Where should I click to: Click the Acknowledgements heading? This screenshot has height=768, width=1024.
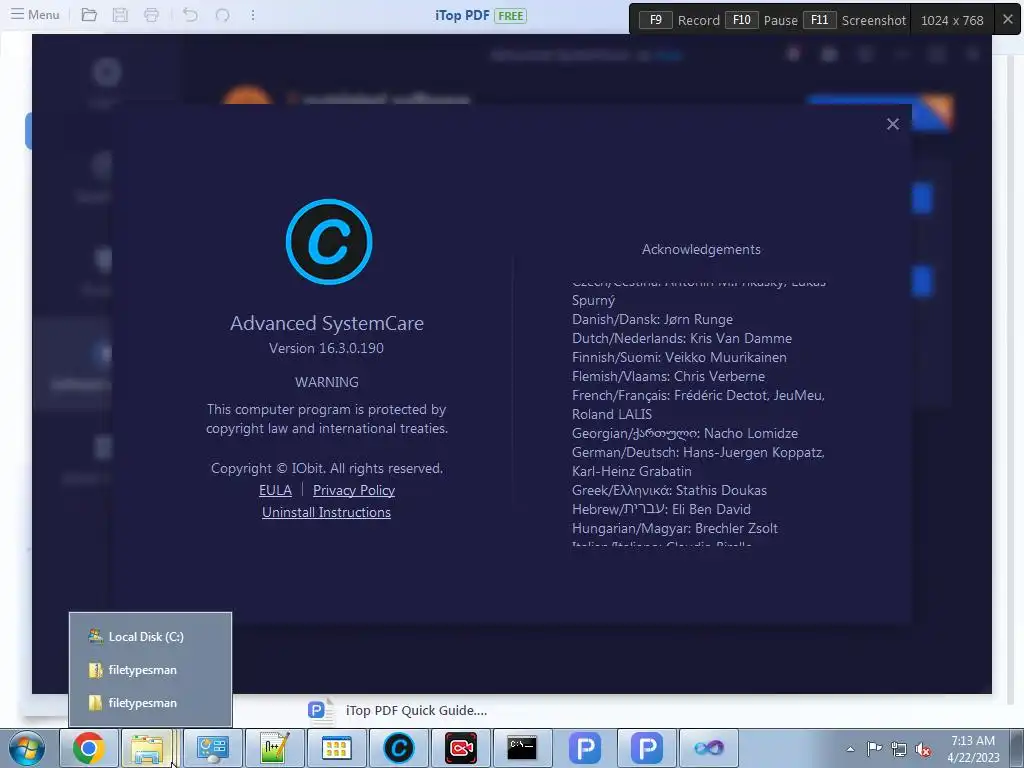pos(701,249)
